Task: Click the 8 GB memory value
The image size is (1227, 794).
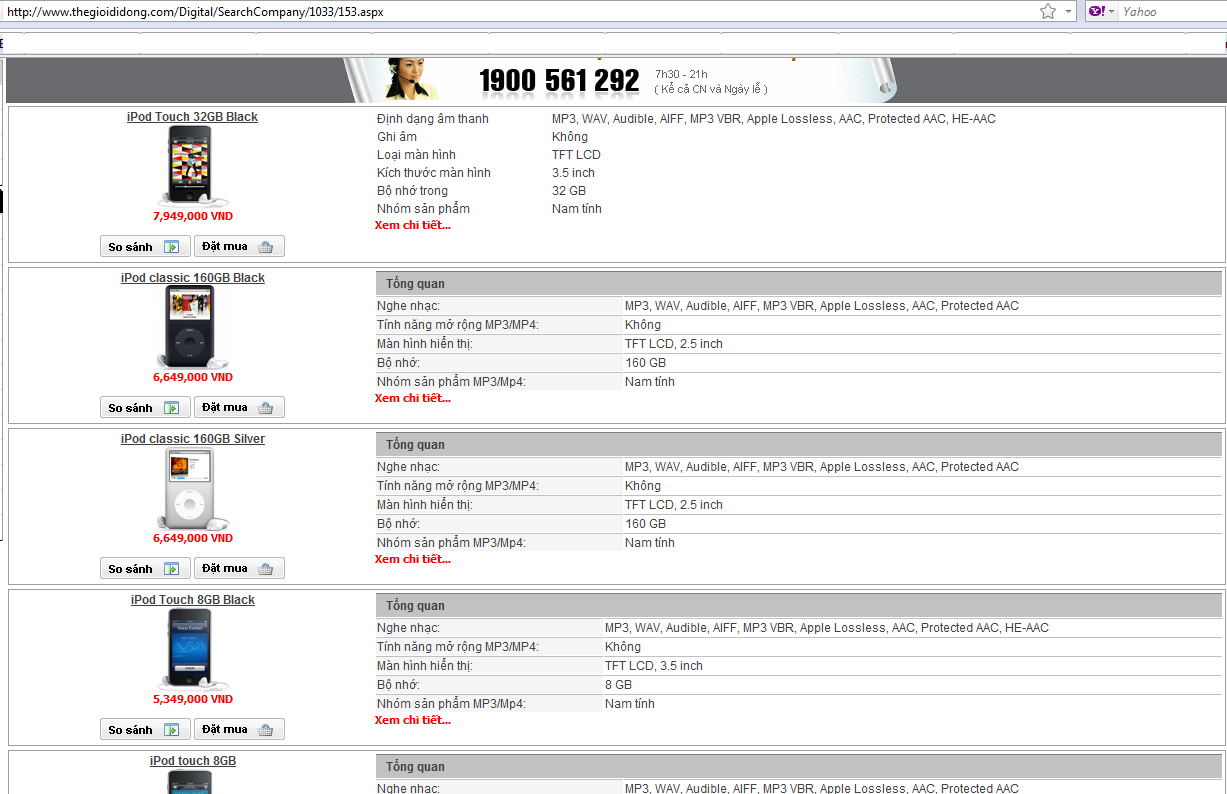Action: click(x=618, y=685)
